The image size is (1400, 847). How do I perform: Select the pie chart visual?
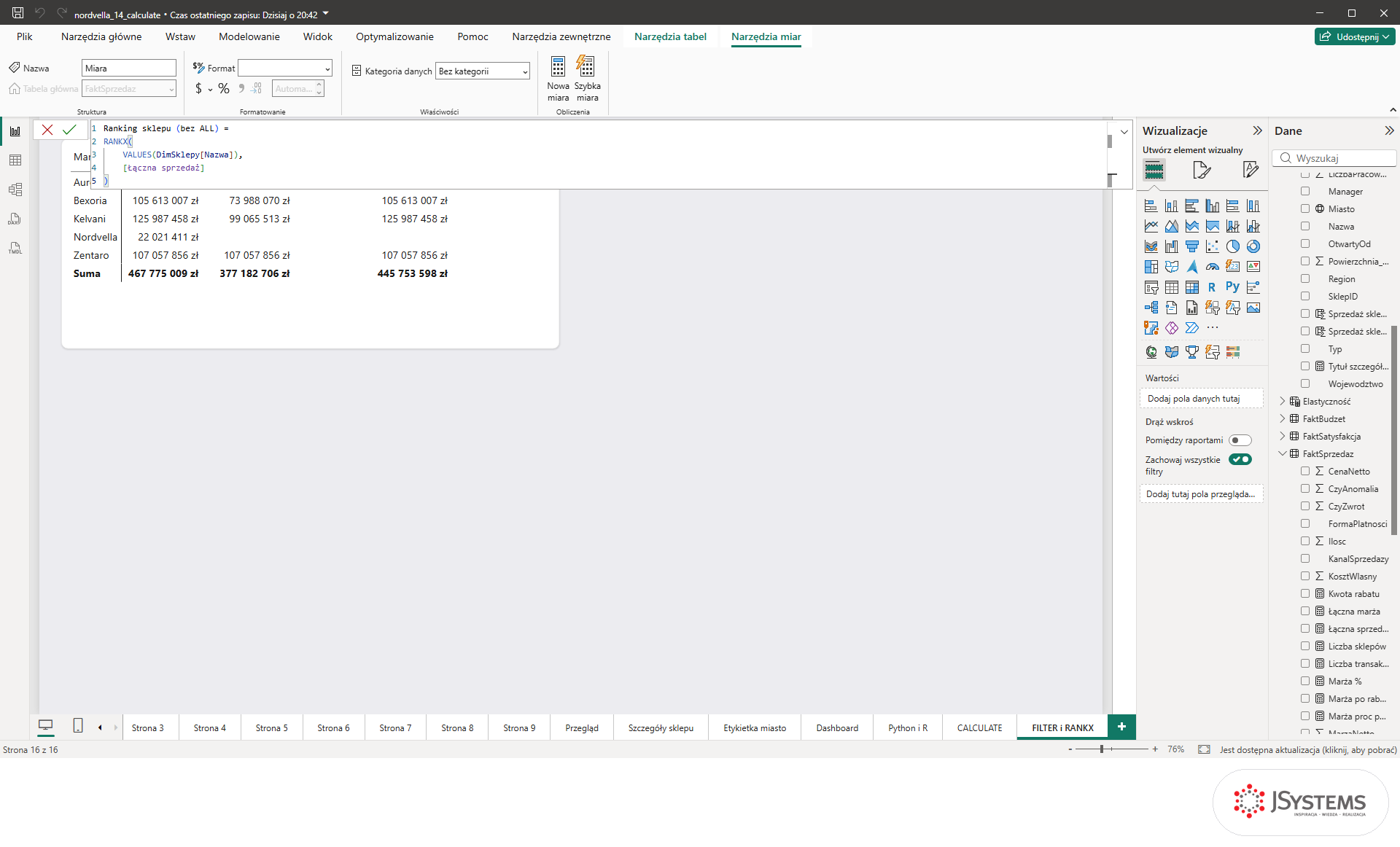[1232, 246]
